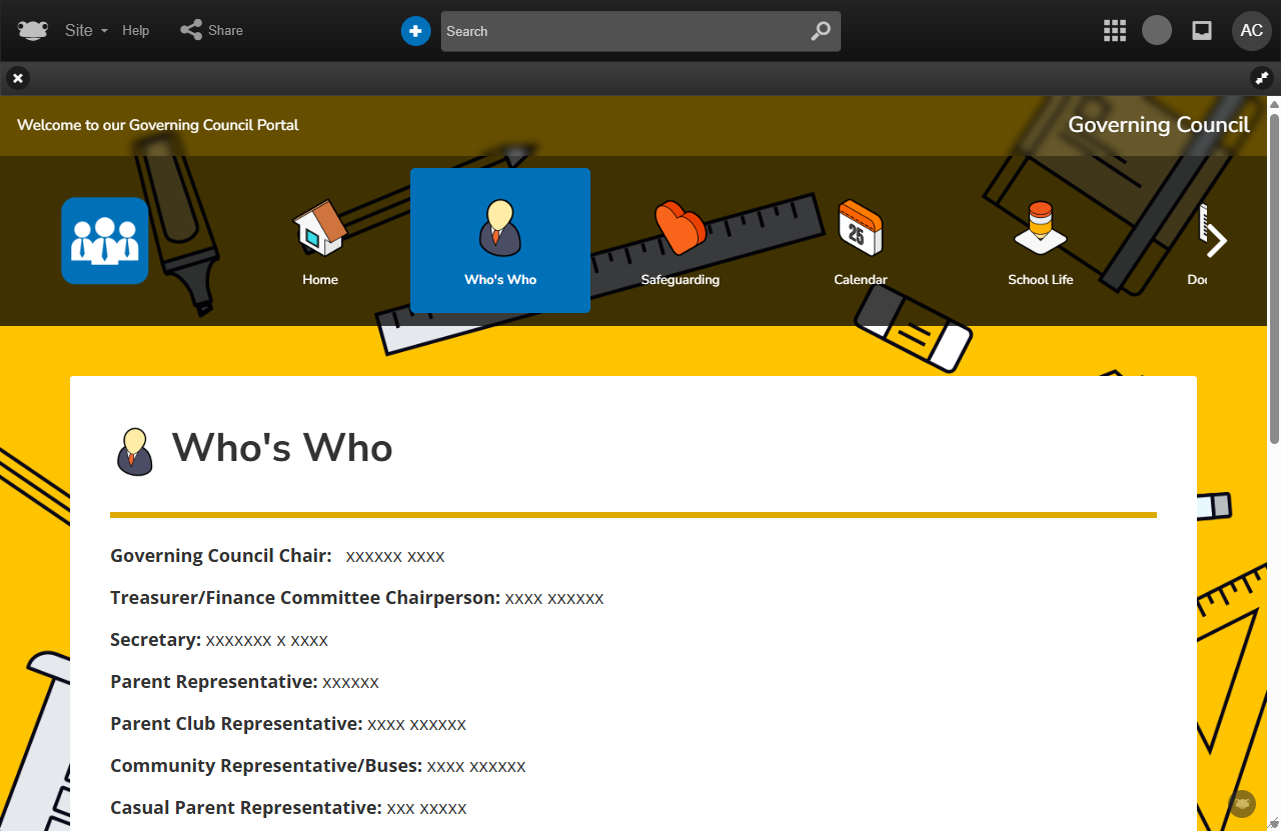
Task: Click the blue plus create button
Action: click(416, 31)
